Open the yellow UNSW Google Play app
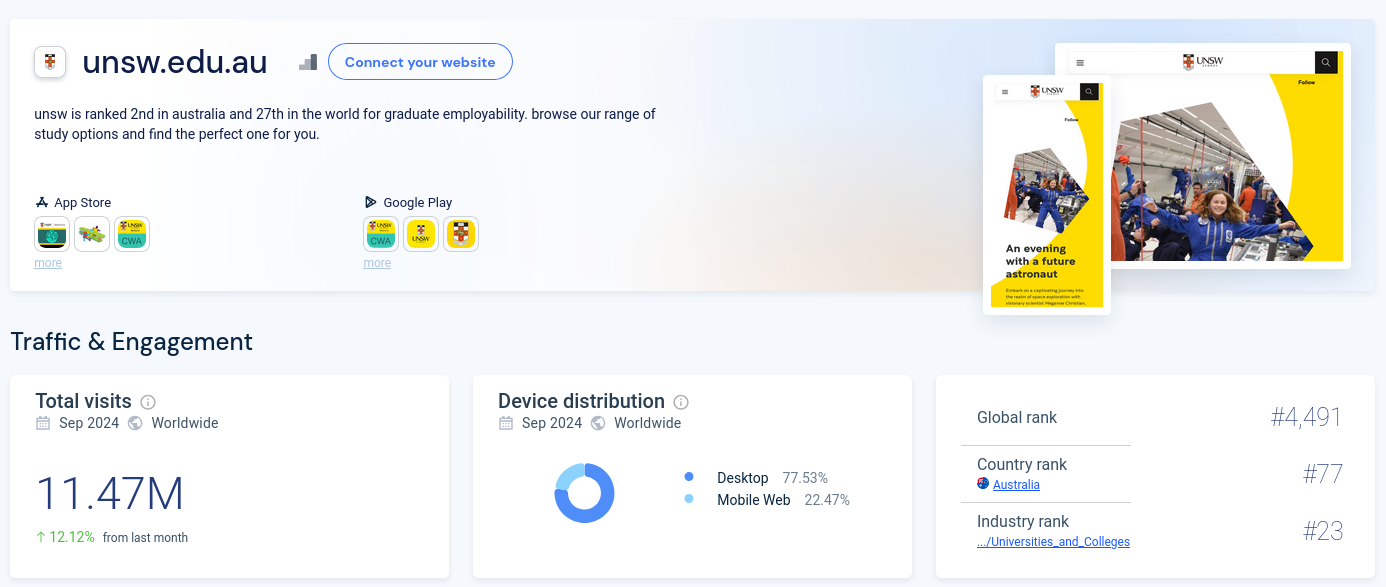1386x587 pixels. coord(421,234)
